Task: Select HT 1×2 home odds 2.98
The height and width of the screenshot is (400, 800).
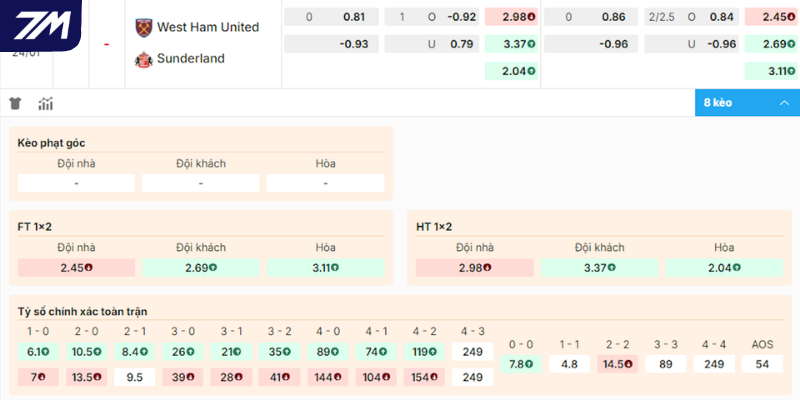Action: point(475,267)
